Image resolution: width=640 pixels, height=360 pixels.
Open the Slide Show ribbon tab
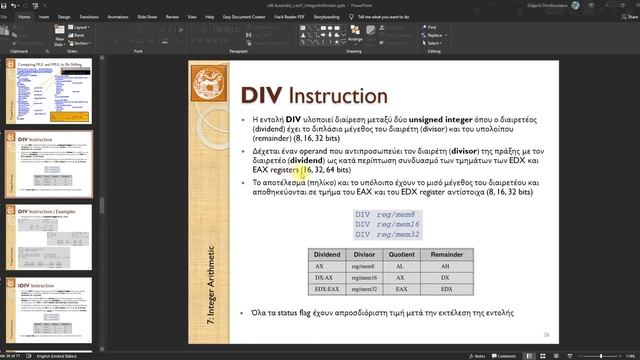(147, 17)
